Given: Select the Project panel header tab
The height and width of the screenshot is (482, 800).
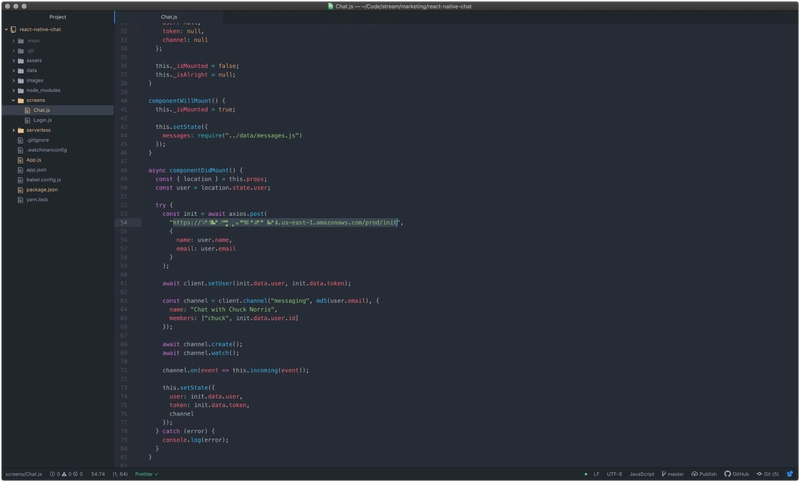Looking at the screenshot, I should 58,17.
